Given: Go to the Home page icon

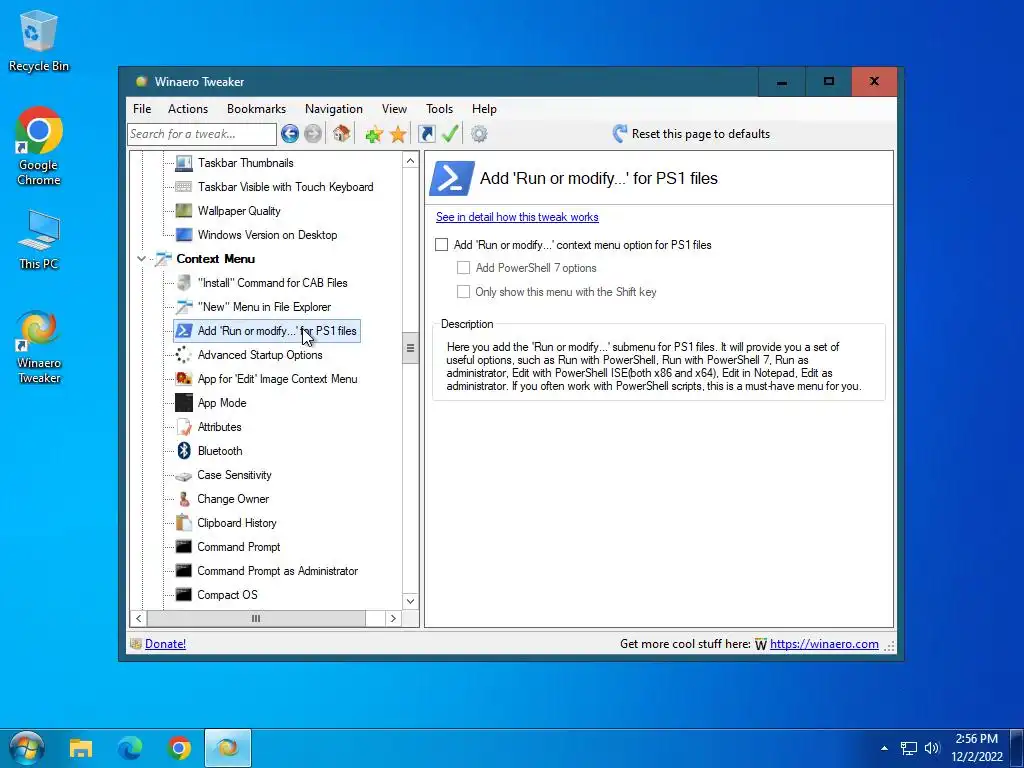Looking at the screenshot, I should coord(341,134).
